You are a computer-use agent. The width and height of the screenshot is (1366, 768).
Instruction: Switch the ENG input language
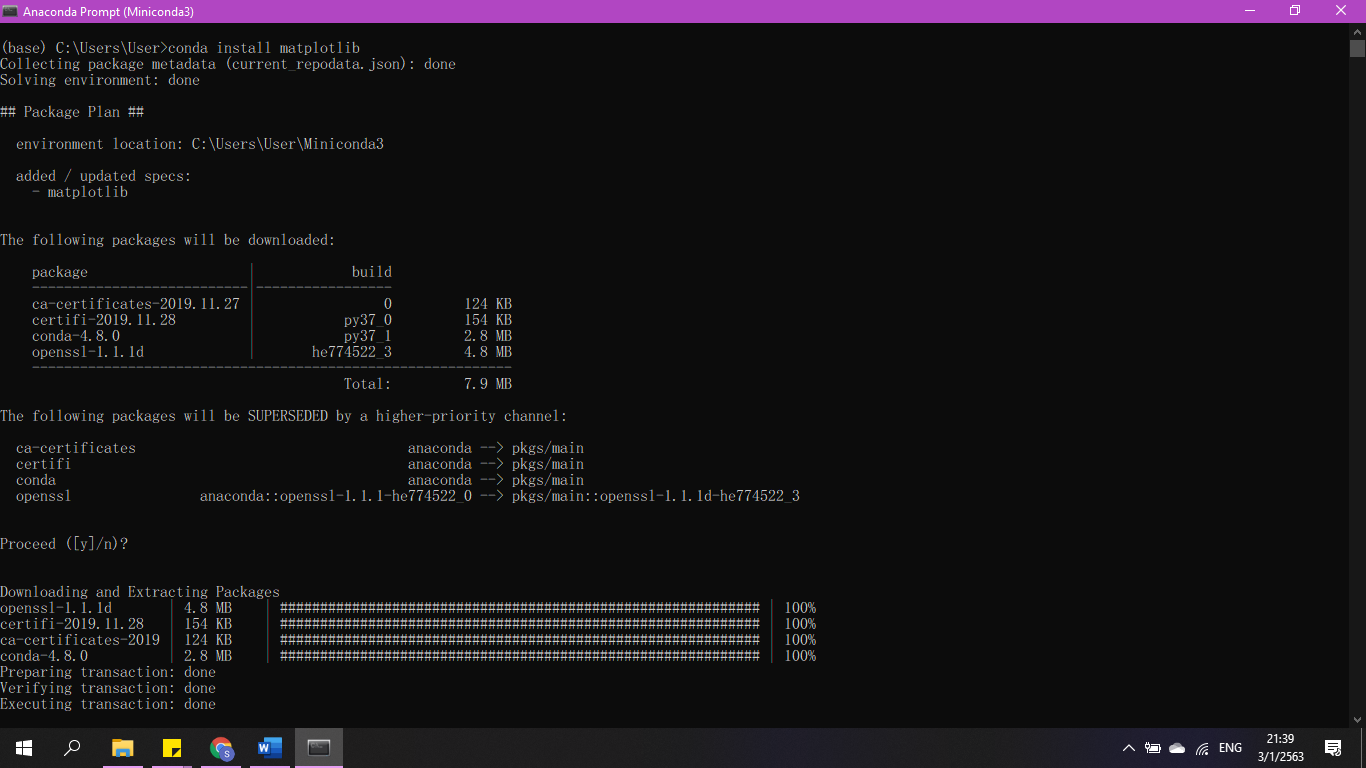[x=1230, y=748]
